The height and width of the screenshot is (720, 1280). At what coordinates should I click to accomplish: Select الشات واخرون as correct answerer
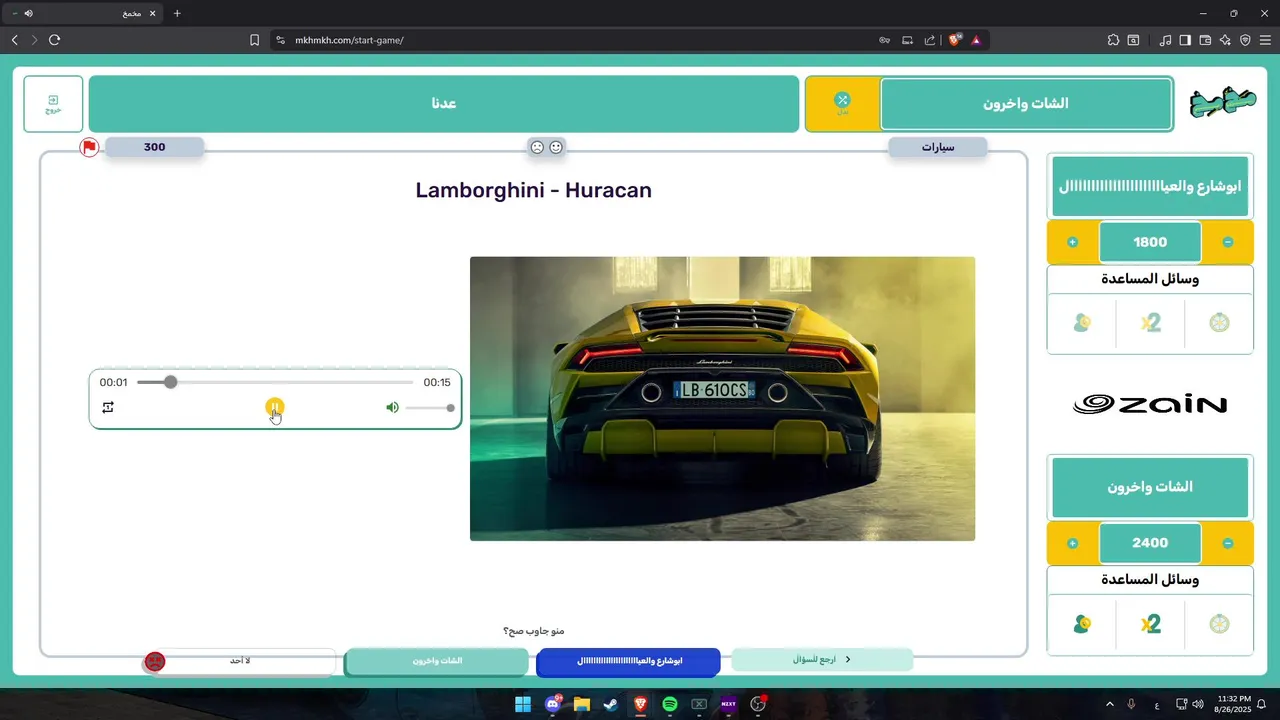(x=437, y=661)
